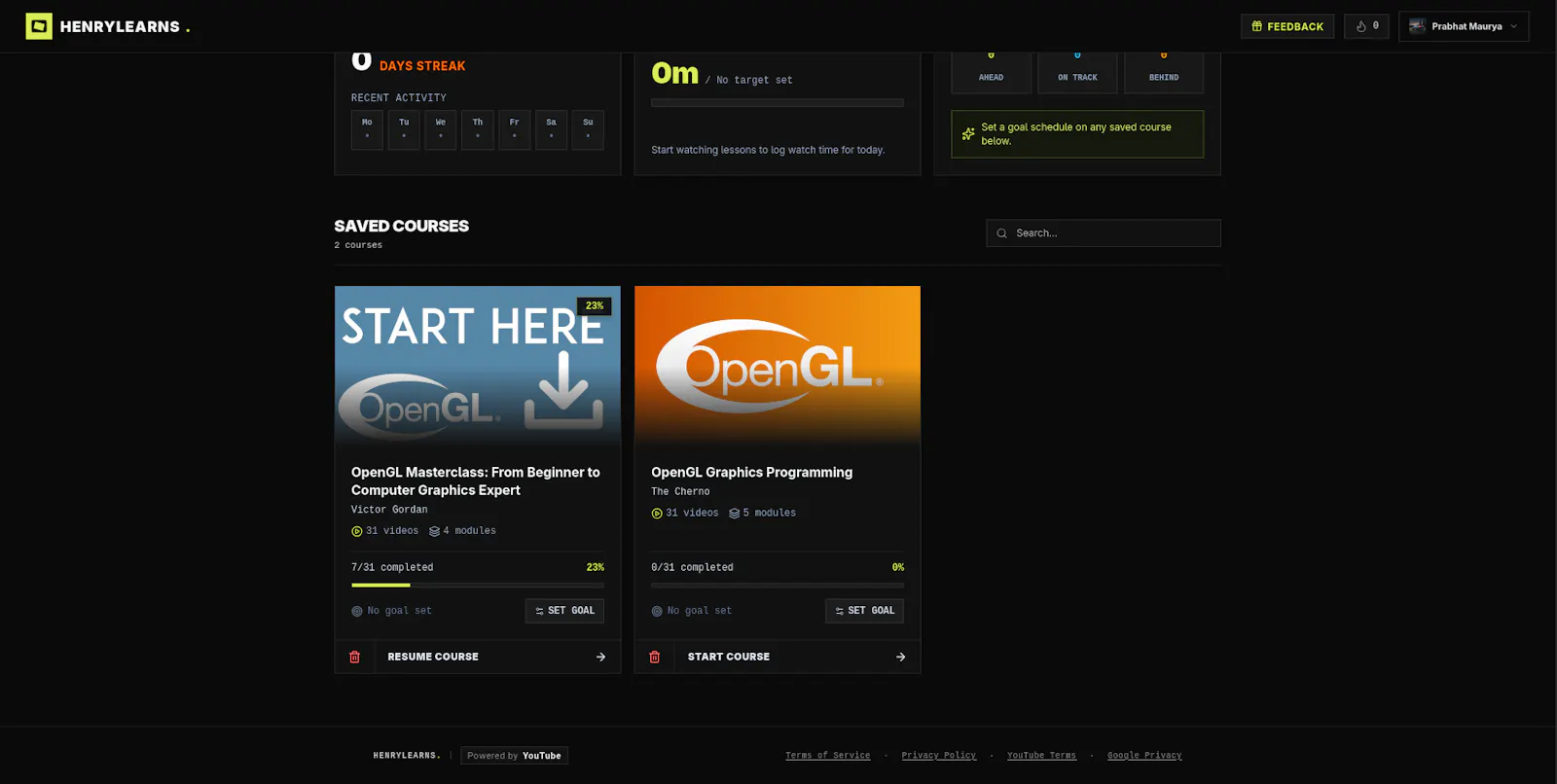This screenshot has width=1557, height=784.
Task: Click the On Track goal status tile
Action: click(1077, 72)
